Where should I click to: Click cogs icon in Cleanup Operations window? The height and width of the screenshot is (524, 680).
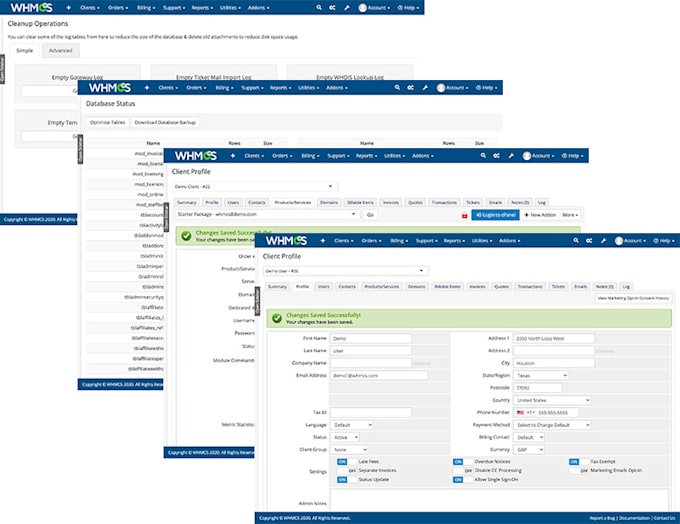(x=332, y=8)
